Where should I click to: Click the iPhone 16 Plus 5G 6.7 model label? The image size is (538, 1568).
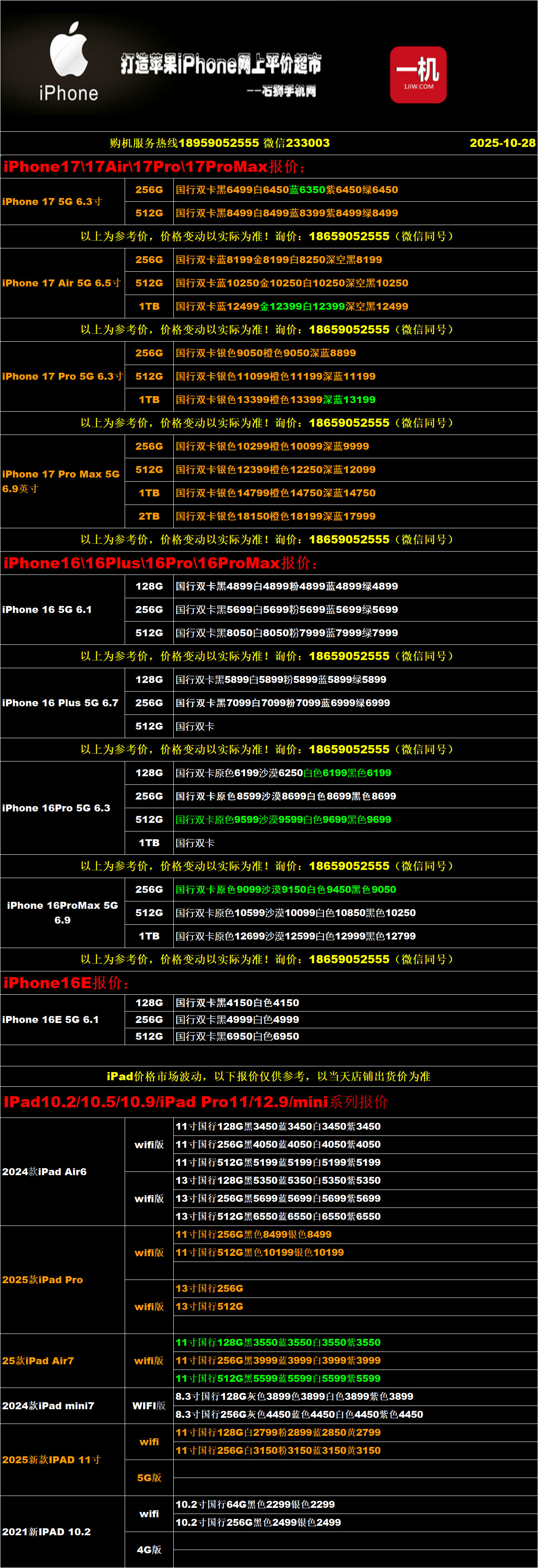[60, 703]
